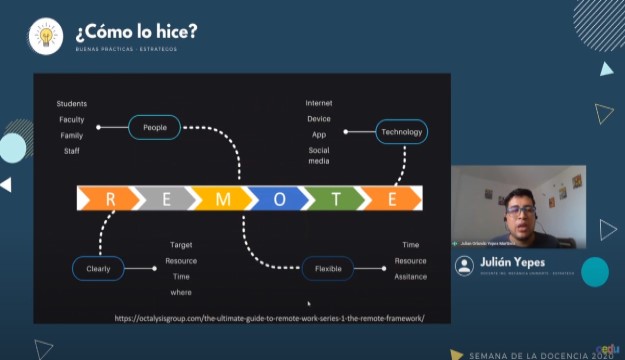
Task: Click the gray E arrow segment
Action: (165, 199)
